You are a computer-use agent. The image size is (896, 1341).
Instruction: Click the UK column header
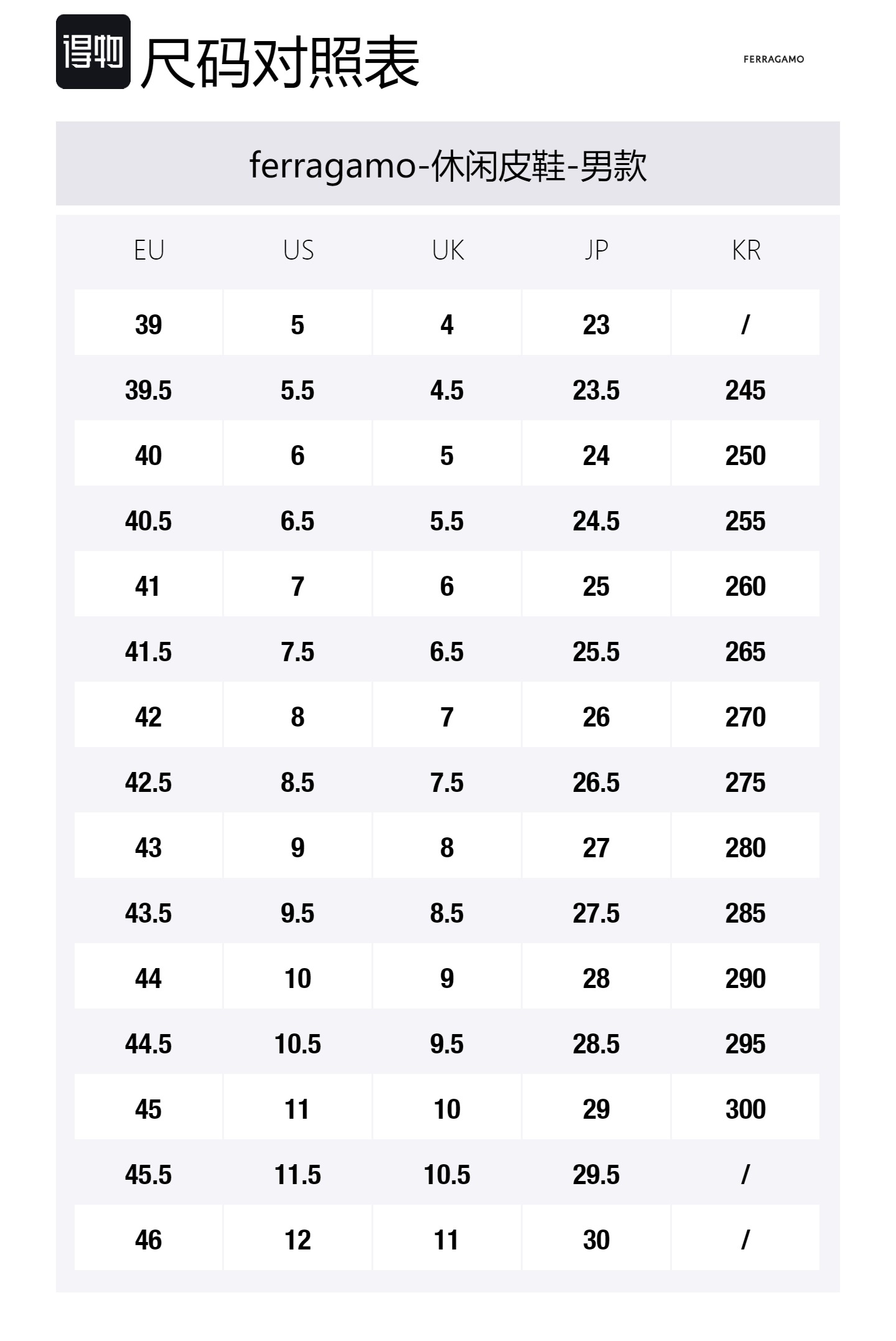pos(447,250)
